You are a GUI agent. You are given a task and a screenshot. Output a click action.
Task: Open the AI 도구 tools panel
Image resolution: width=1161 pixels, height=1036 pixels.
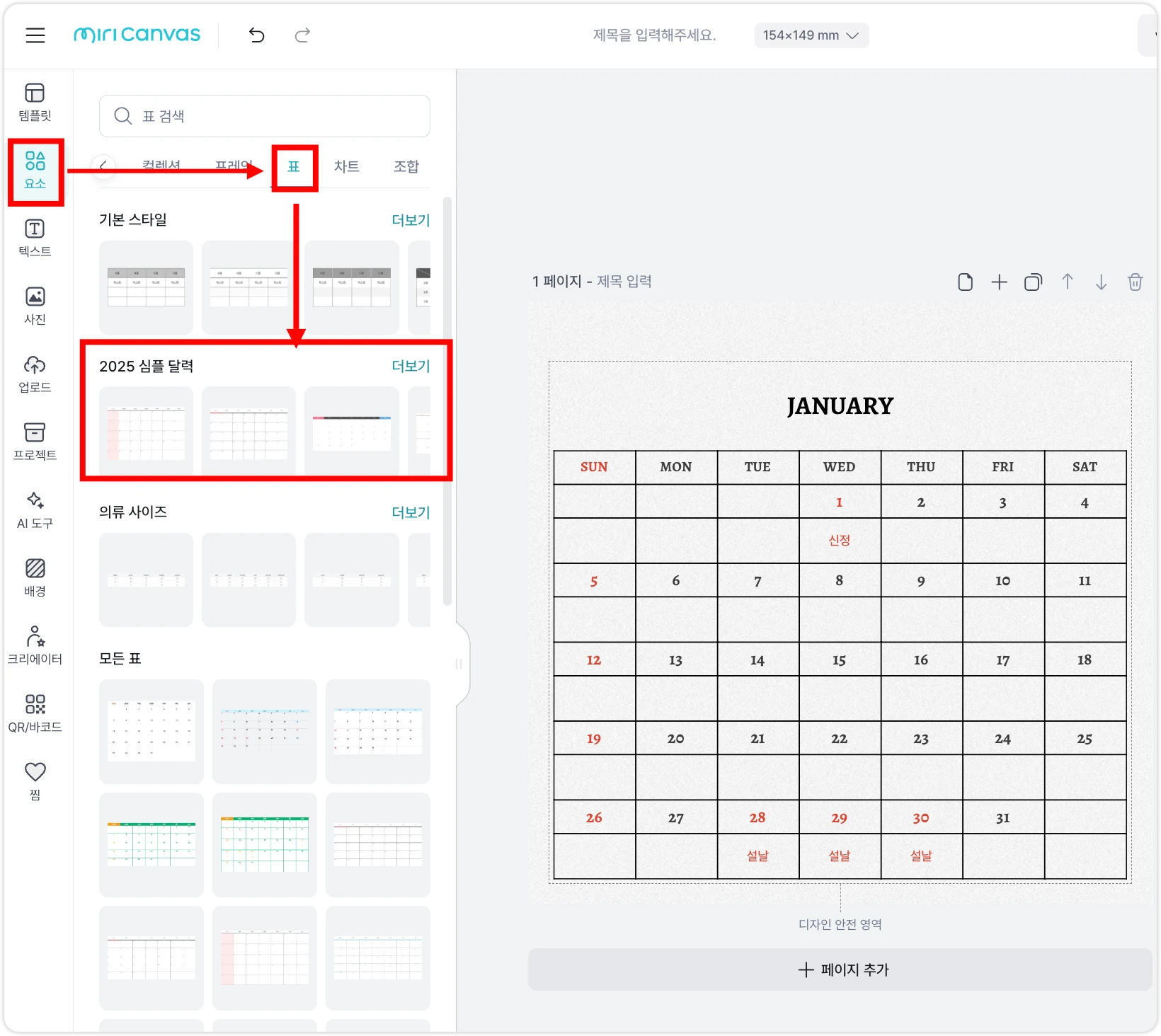[x=35, y=510]
